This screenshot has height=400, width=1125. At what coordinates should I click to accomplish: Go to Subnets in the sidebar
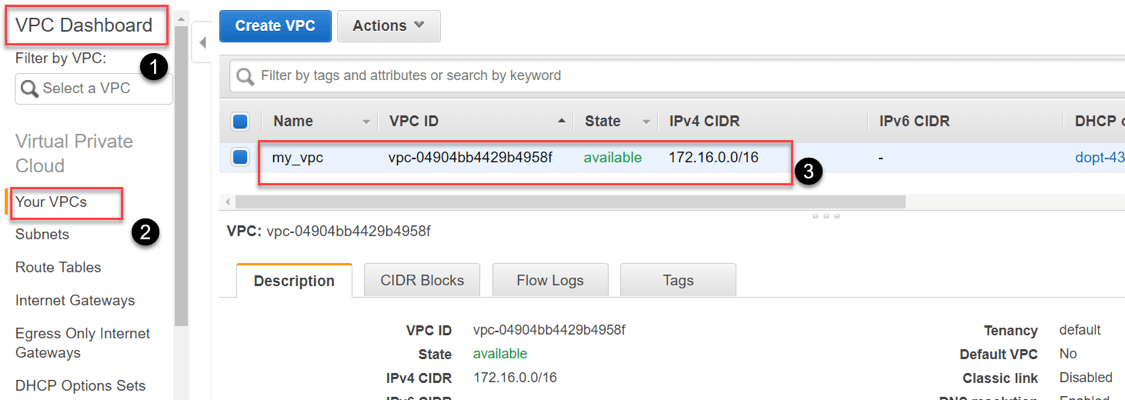pos(42,234)
